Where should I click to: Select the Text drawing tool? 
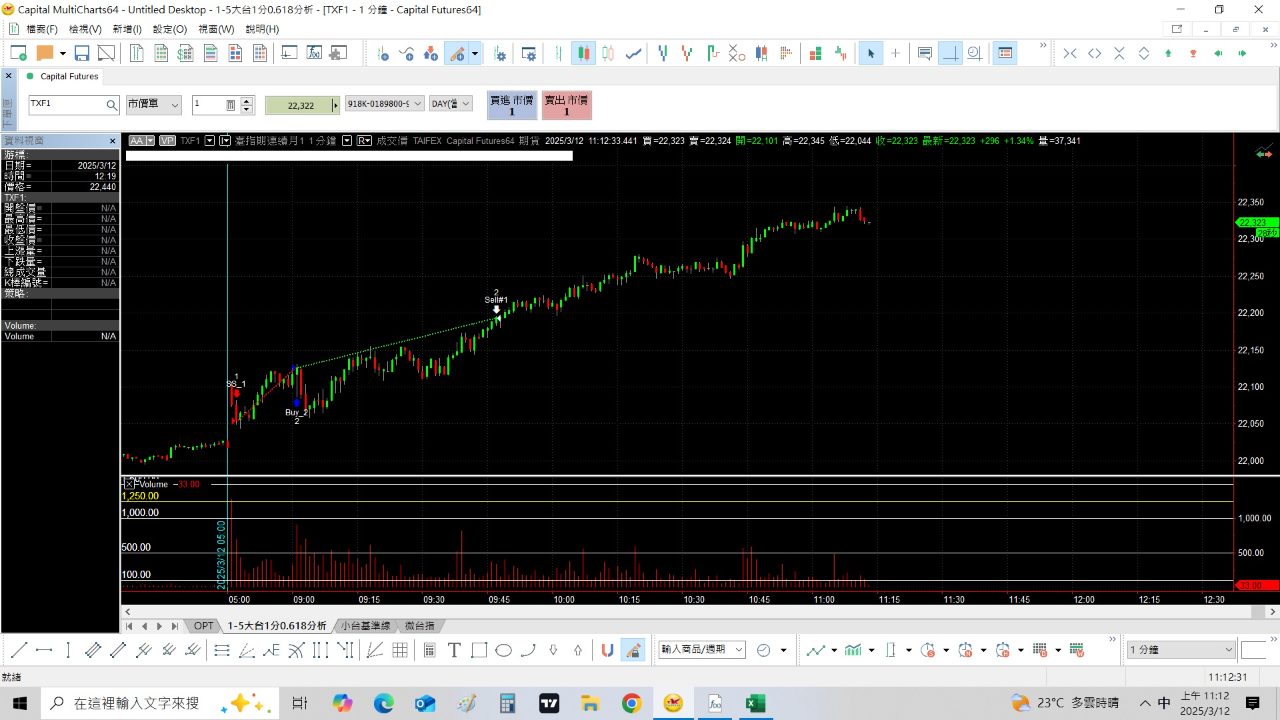pos(454,650)
